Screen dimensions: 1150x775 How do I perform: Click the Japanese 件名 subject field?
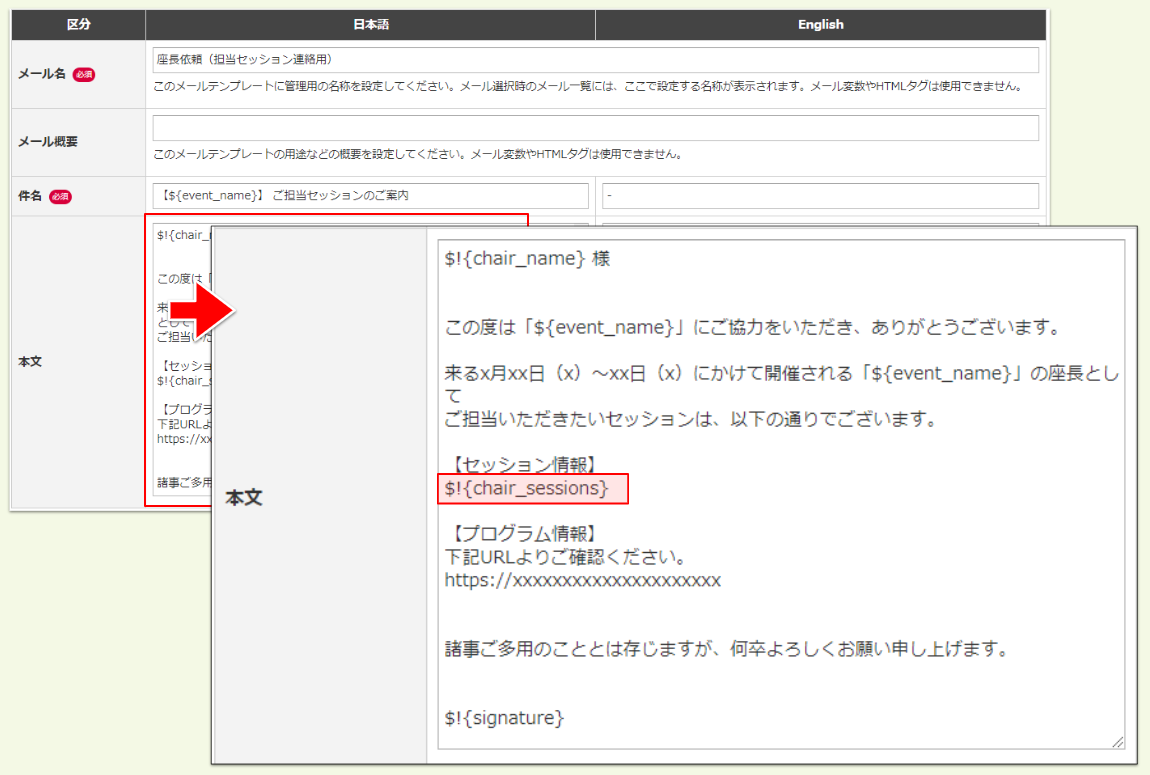pyautogui.click(x=370, y=196)
